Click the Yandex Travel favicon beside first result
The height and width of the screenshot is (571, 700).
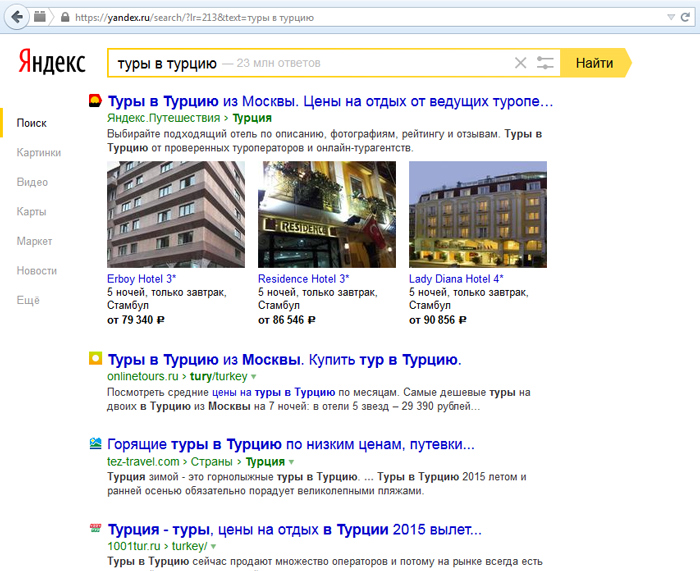pyautogui.click(x=95, y=101)
